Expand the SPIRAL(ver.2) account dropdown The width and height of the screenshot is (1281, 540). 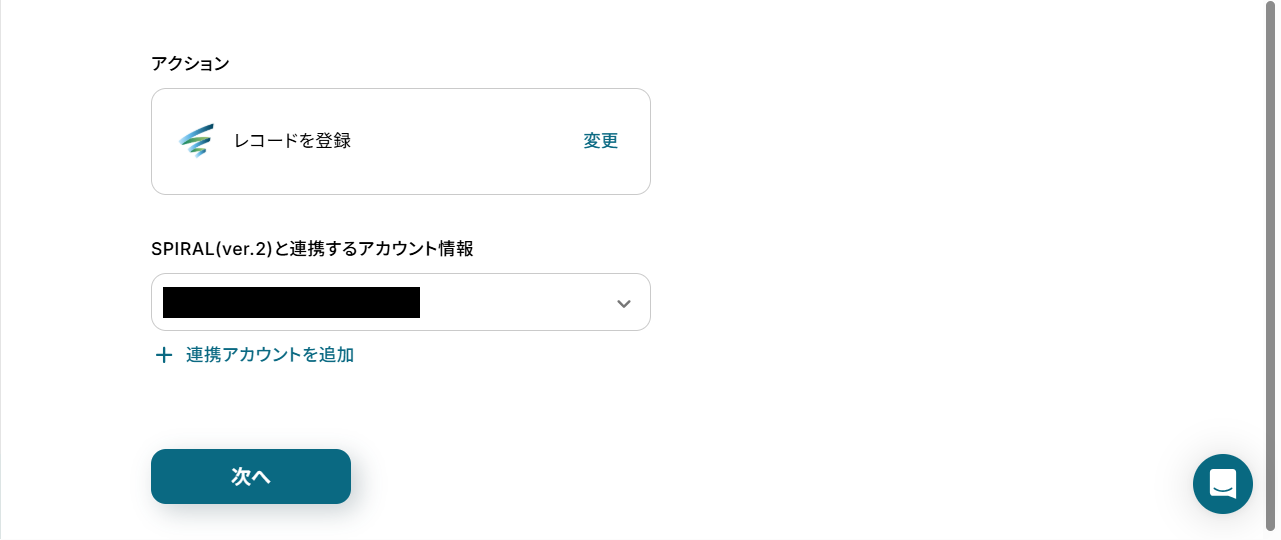400,302
